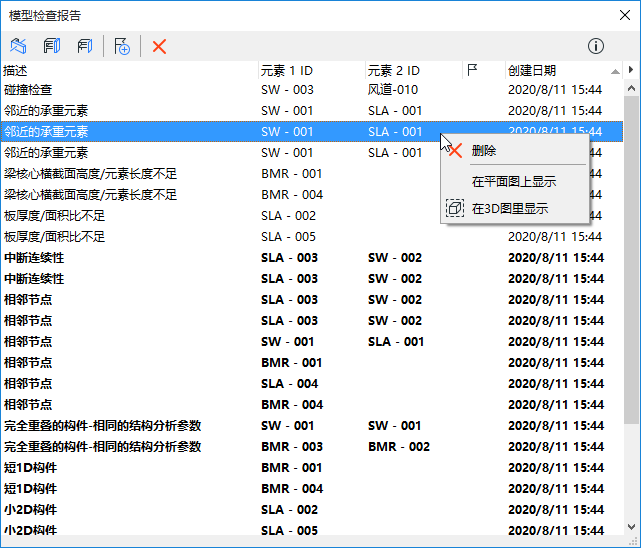This screenshot has width=641, height=548.
Task: Select 相邻节点 row with BMR - 004
Action: tap(312, 405)
